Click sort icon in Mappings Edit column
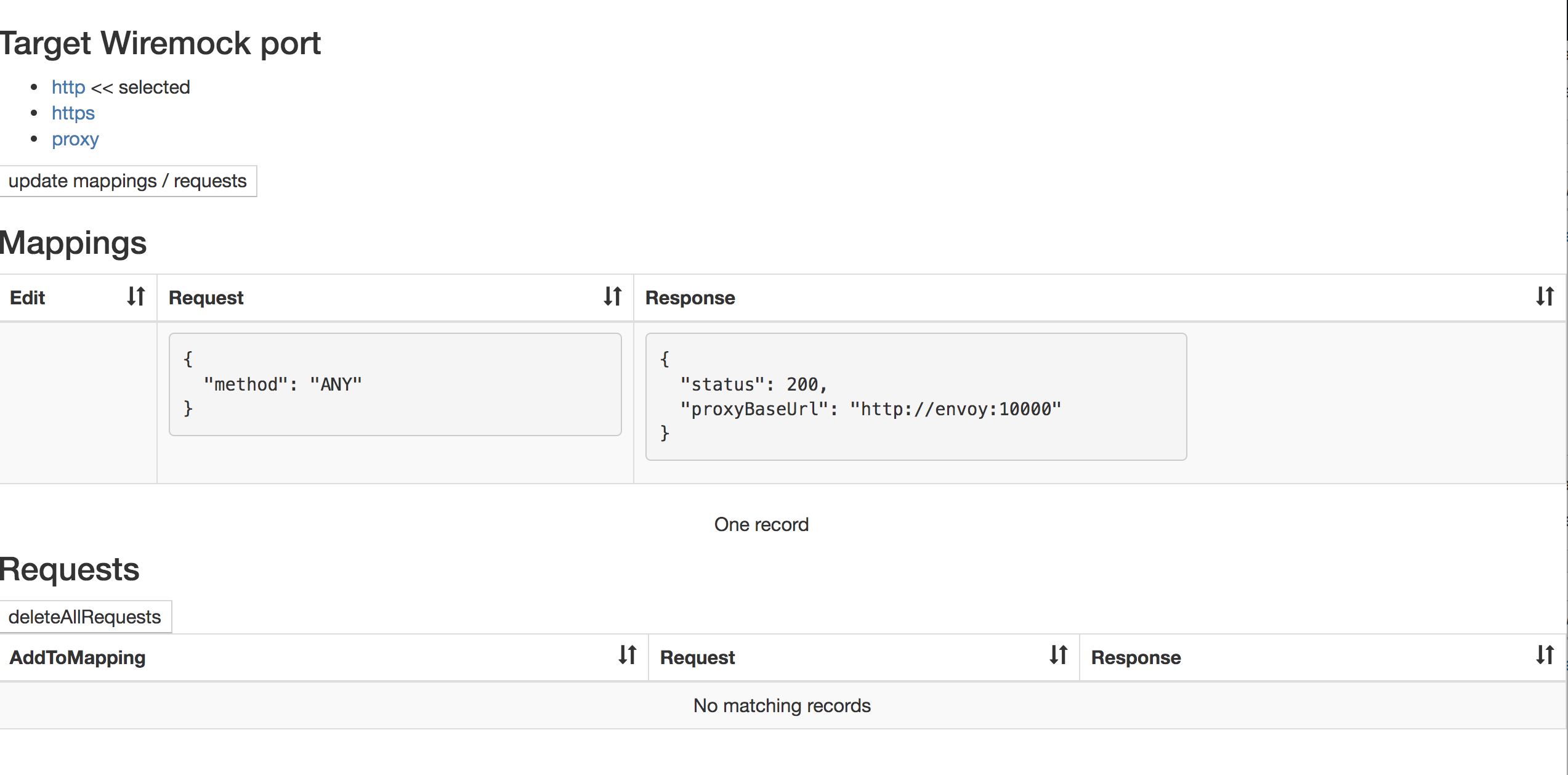The image size is (1568, 775). 136,296
